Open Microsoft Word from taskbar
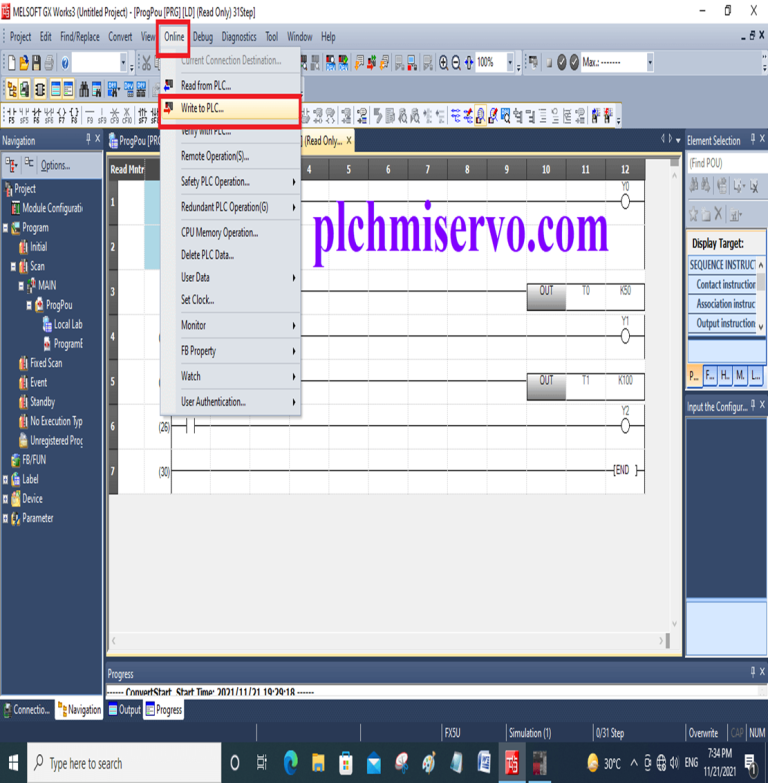 click(484, 763)
